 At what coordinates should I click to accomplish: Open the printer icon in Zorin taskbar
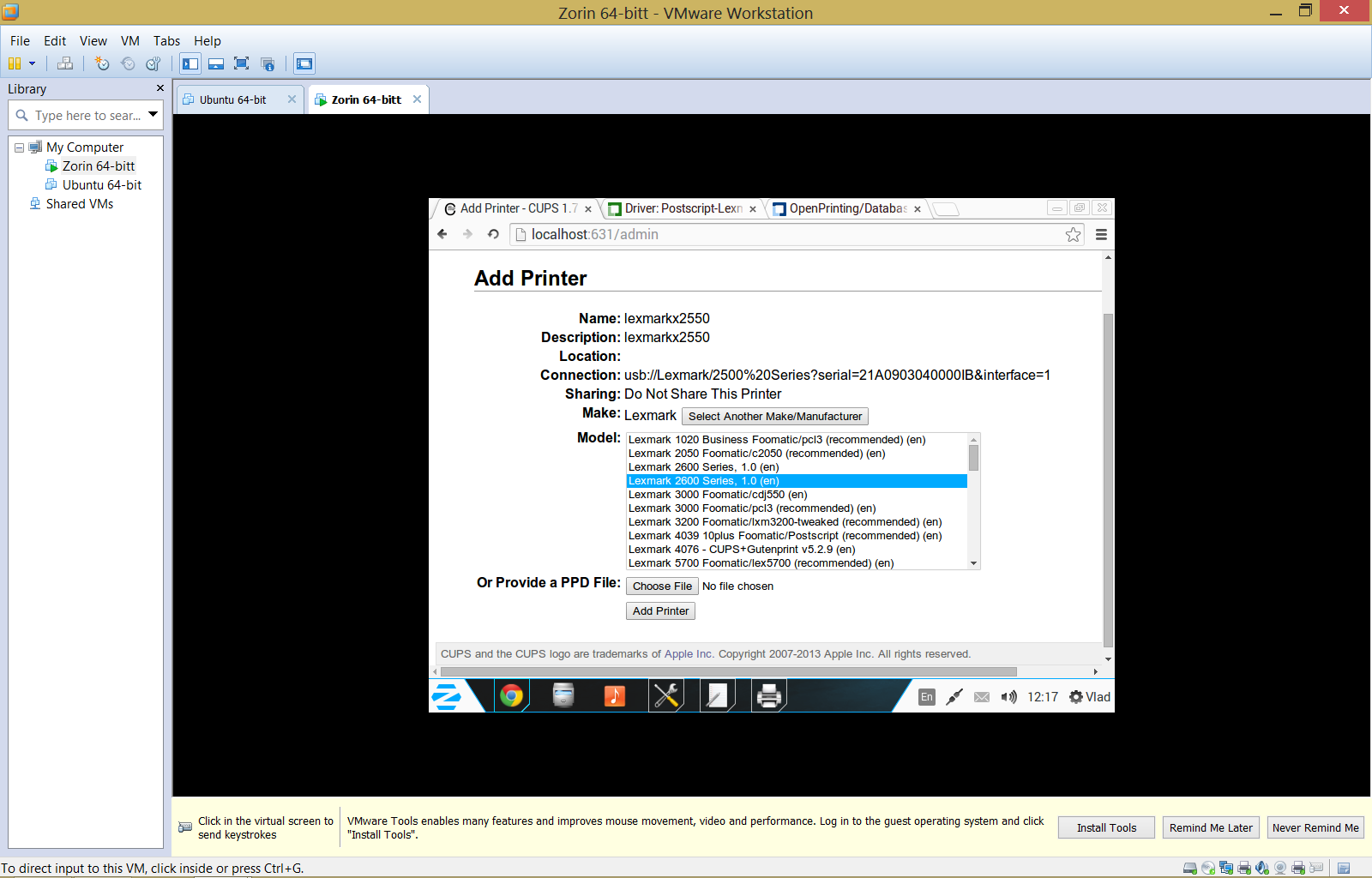pos(769,695)
